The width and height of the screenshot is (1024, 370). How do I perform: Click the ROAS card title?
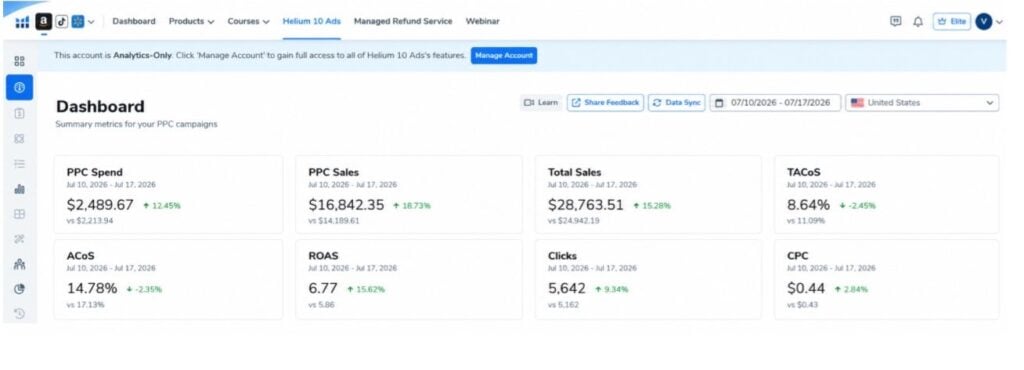click(323, 256)
